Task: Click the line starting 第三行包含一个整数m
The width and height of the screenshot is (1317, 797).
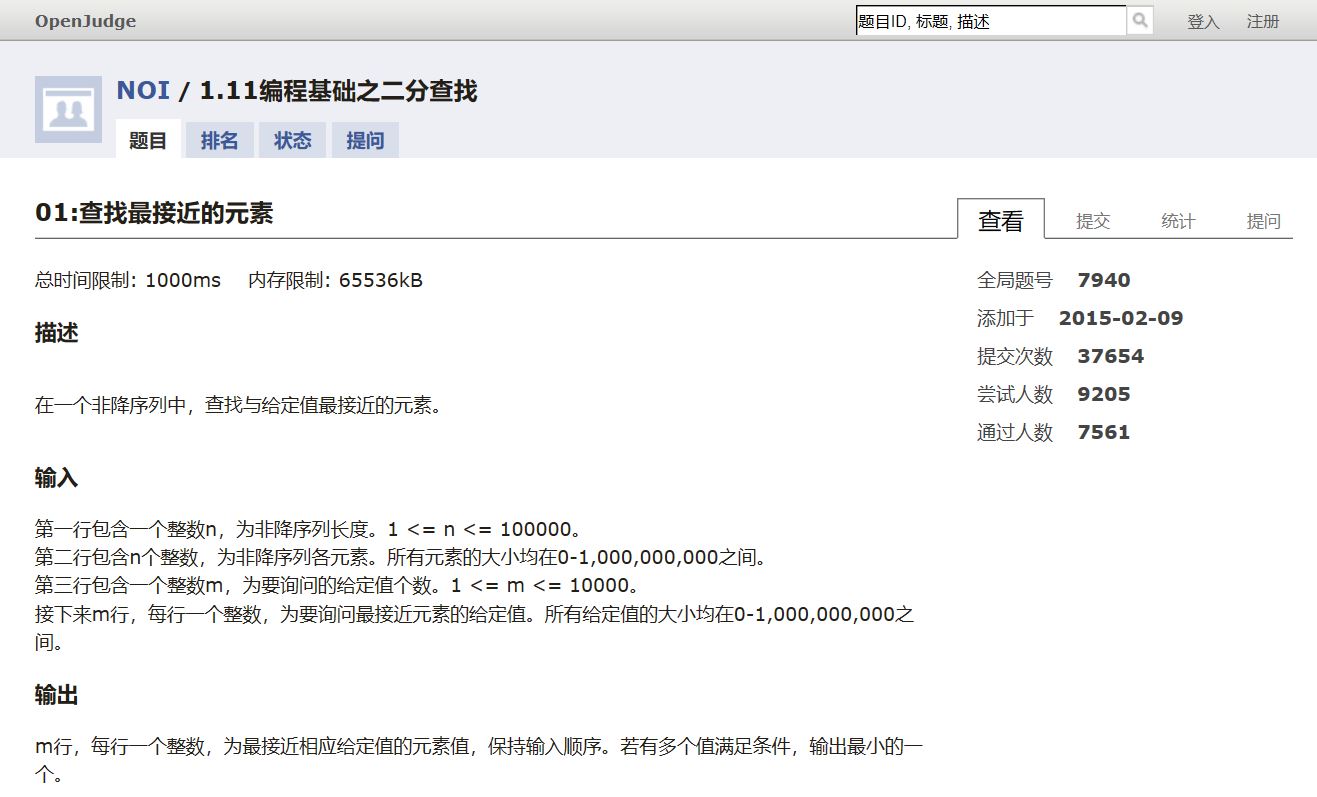Action: pos(337,585)
